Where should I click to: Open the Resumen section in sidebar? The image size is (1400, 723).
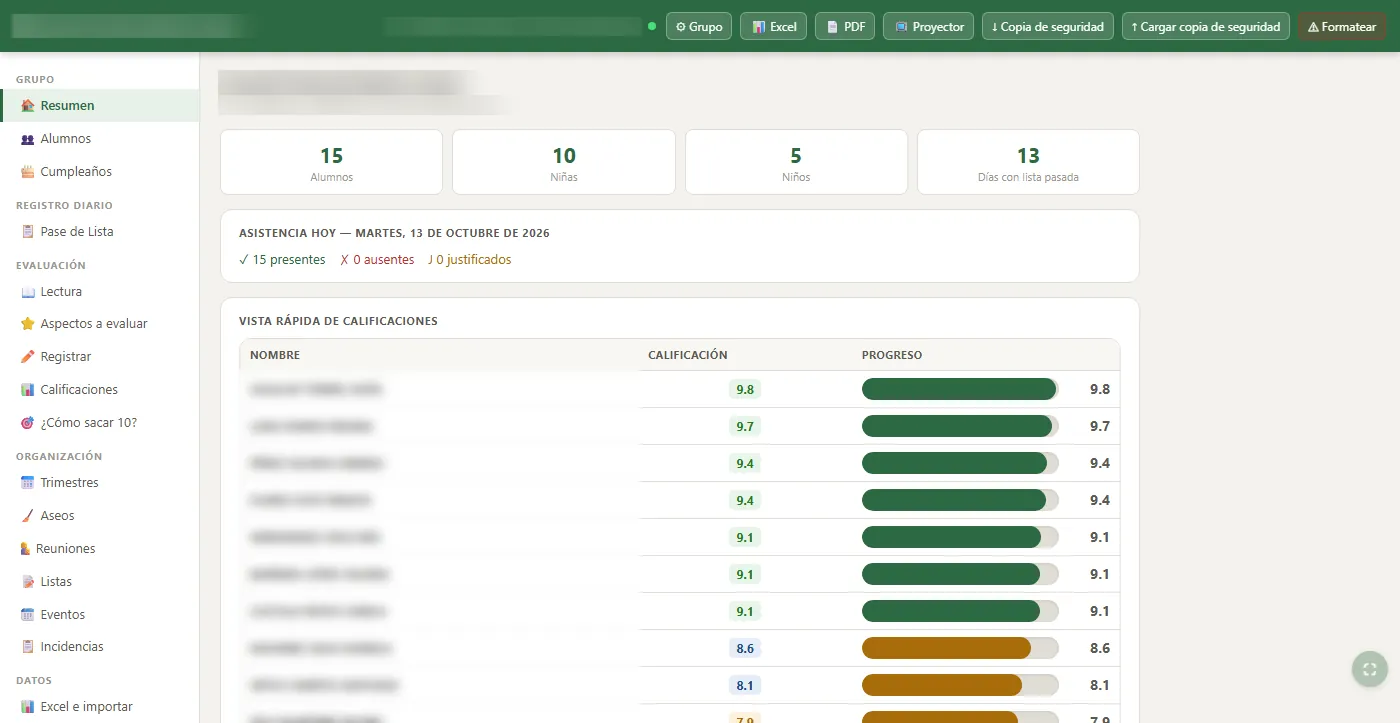pos(100,106)
